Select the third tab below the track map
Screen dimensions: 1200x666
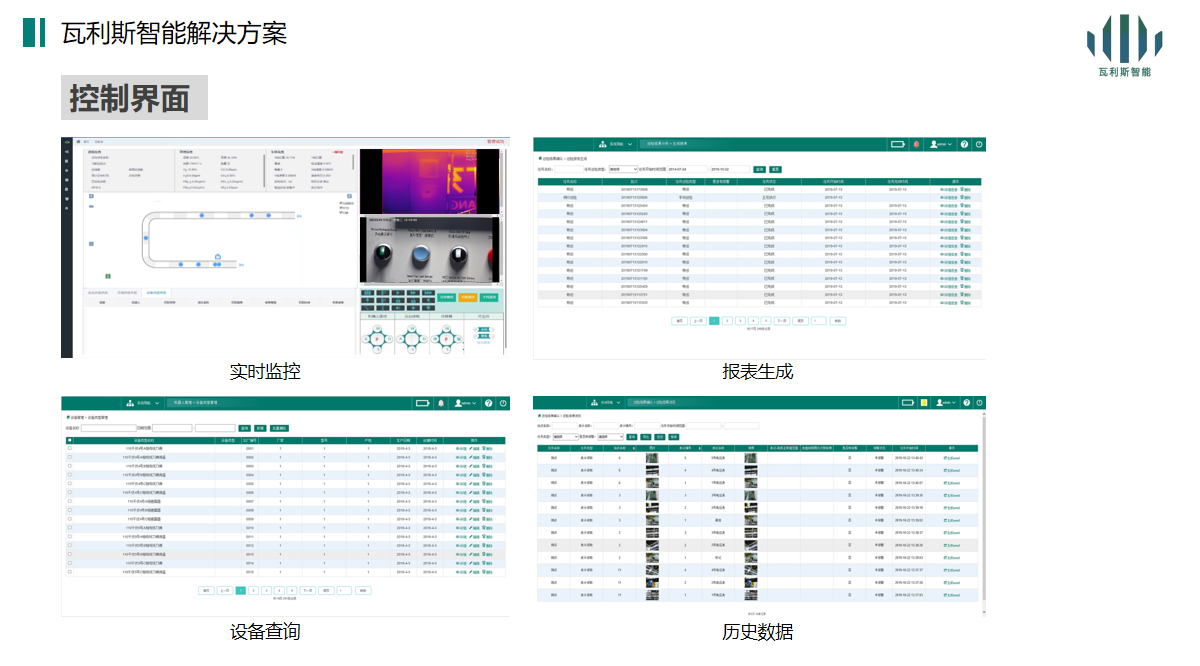(x=157, y=293)
